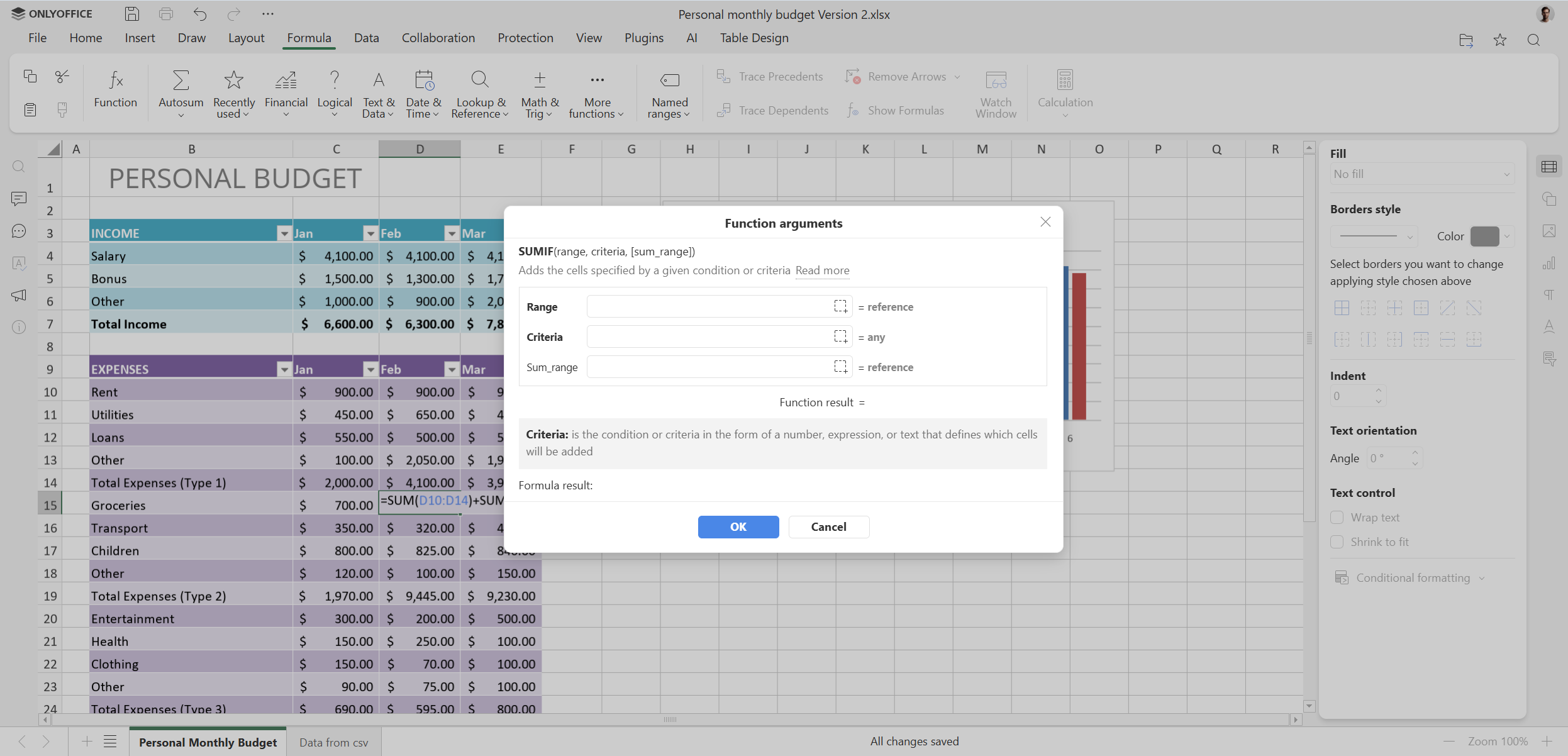Click the Watch Window icon
Viewport: 1568px width, 756px height.
996,80
